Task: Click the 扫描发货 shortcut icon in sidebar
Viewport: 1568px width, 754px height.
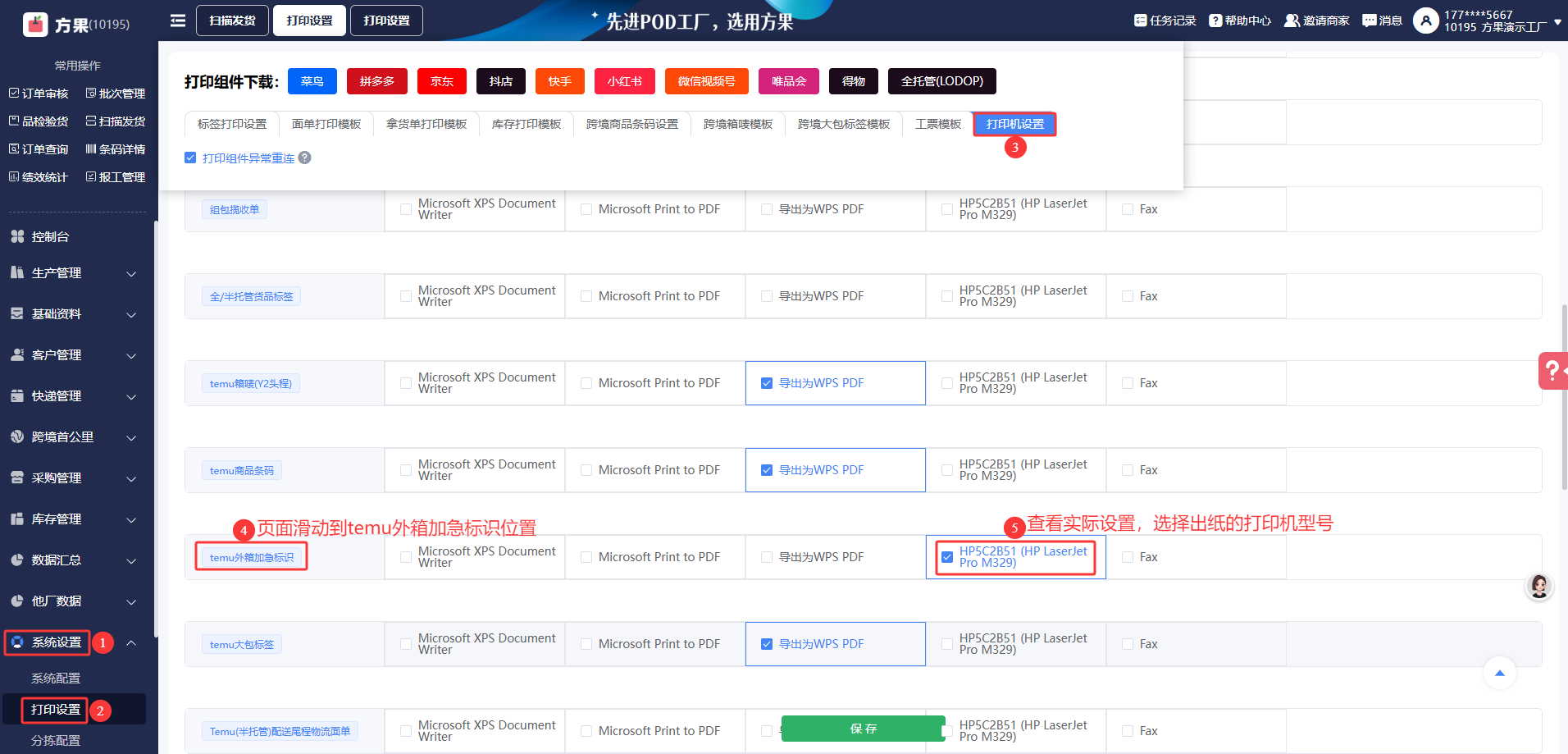Action: tap(91, 121)
